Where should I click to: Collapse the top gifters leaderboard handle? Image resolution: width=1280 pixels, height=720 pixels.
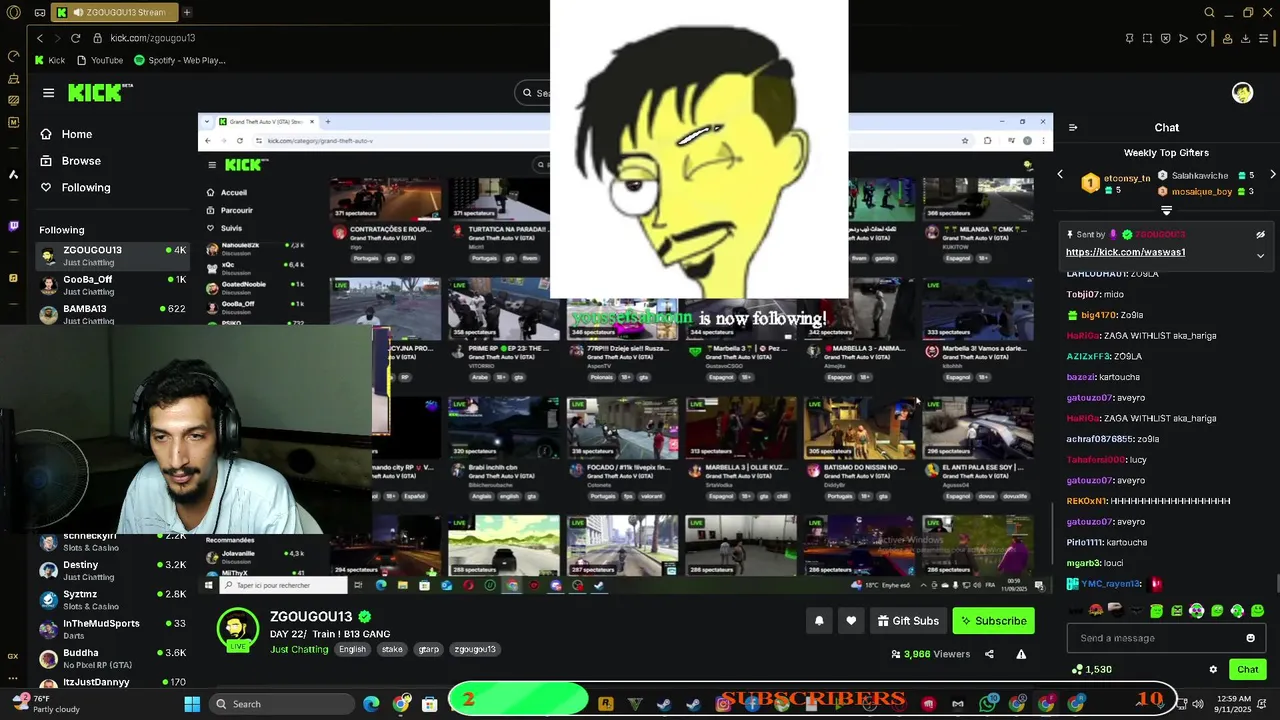tap(1166, 210)
